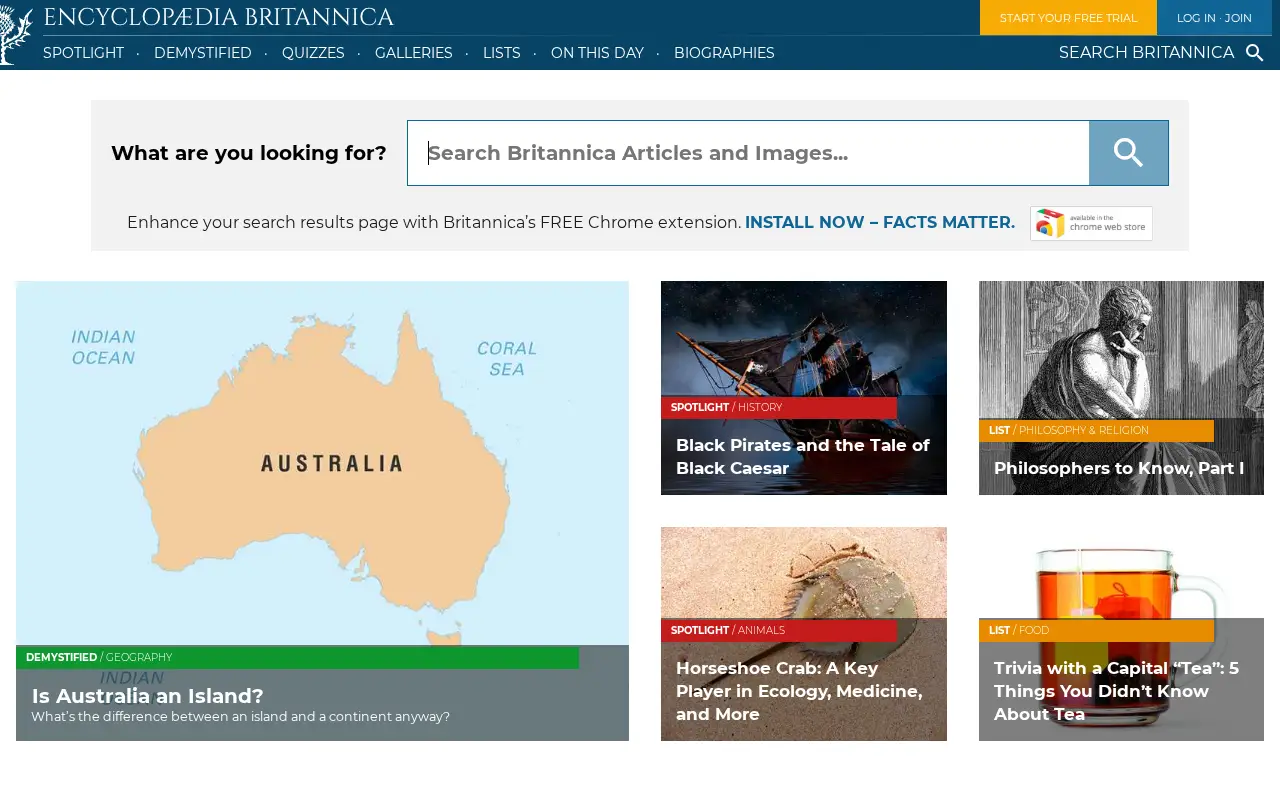Image resolution: width=1280 pixels, height=800 pixels.
Task: Open Black Pirates and Black Caesar article
Action: pos(803,456)
